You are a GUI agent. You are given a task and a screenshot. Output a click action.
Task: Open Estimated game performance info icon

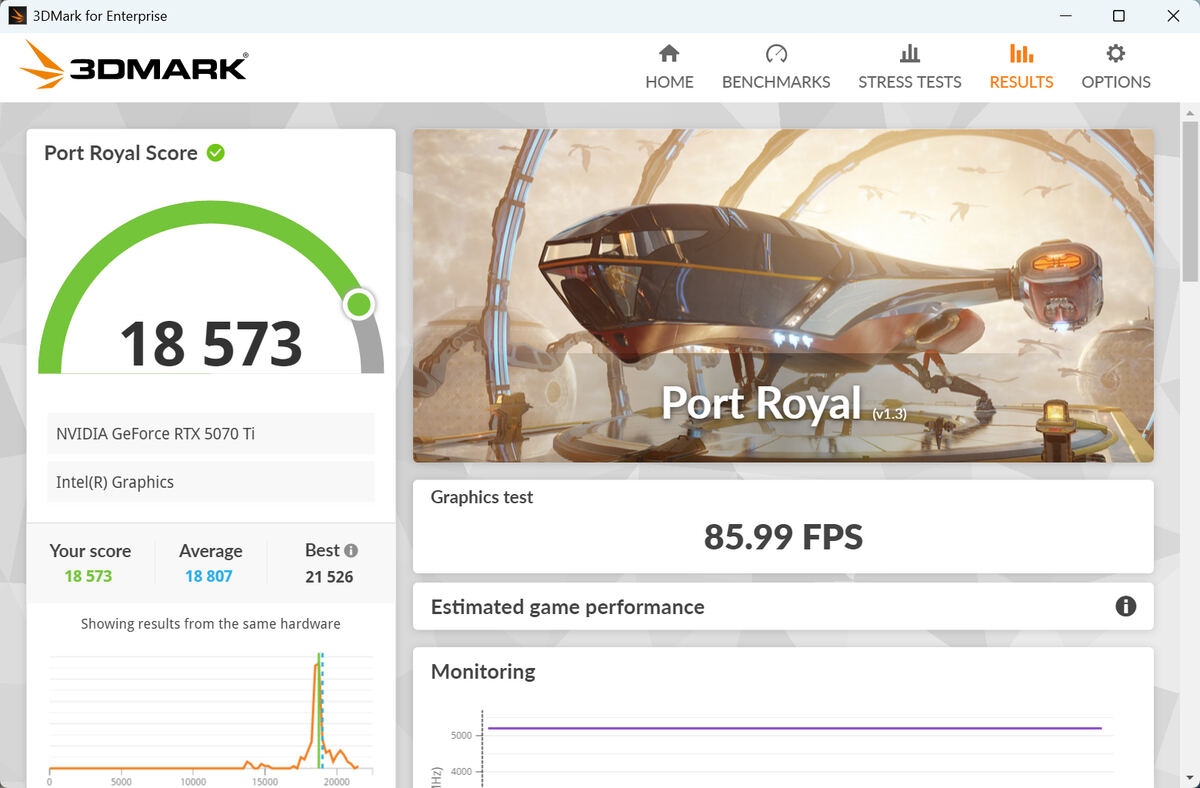coord(1126,606)
